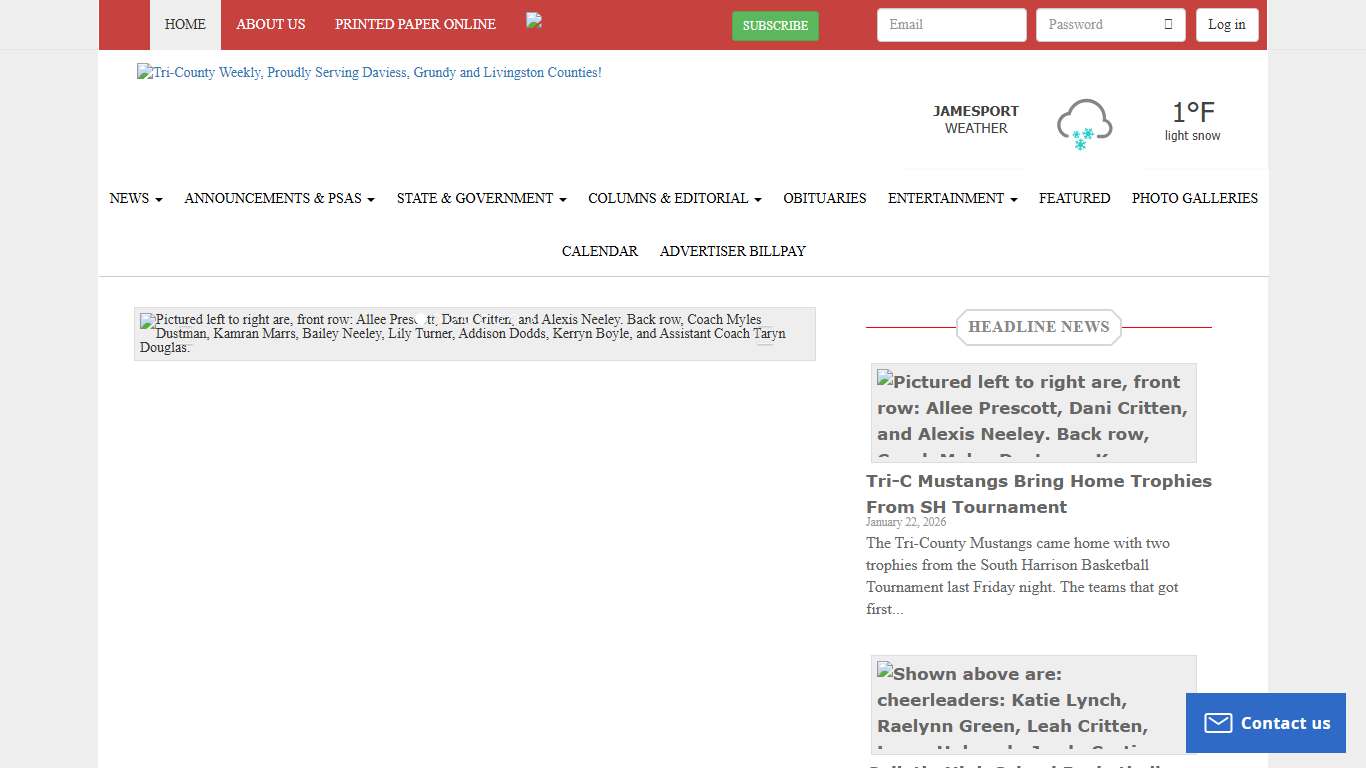Screen dimensions: 1366x768
Task: Expand the State & Government menu
Action: pos(481,198)
